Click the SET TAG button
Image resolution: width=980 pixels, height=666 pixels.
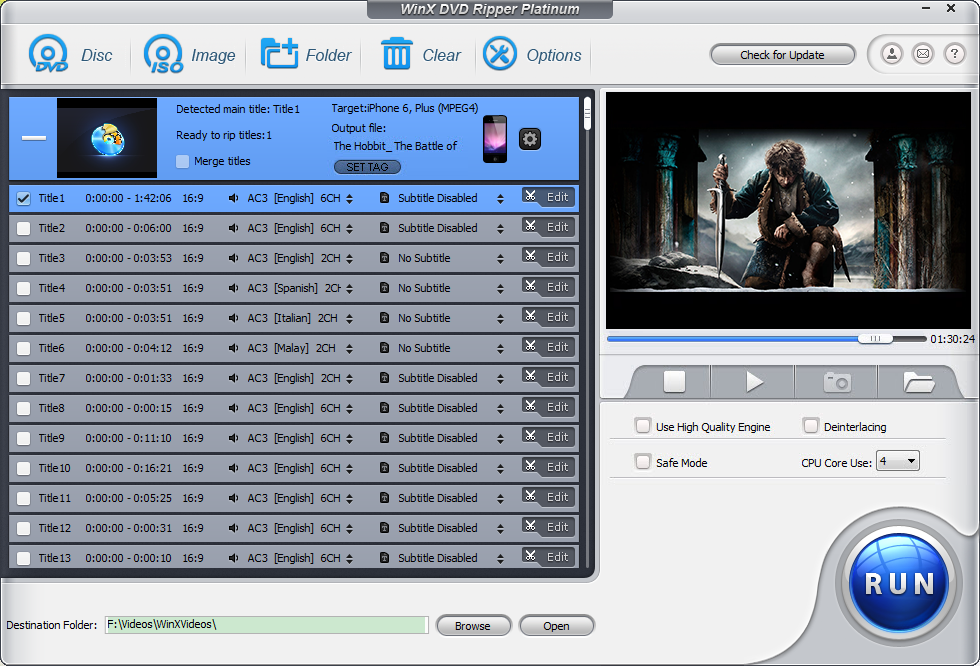pyautogui.click(x=367, y=167)
